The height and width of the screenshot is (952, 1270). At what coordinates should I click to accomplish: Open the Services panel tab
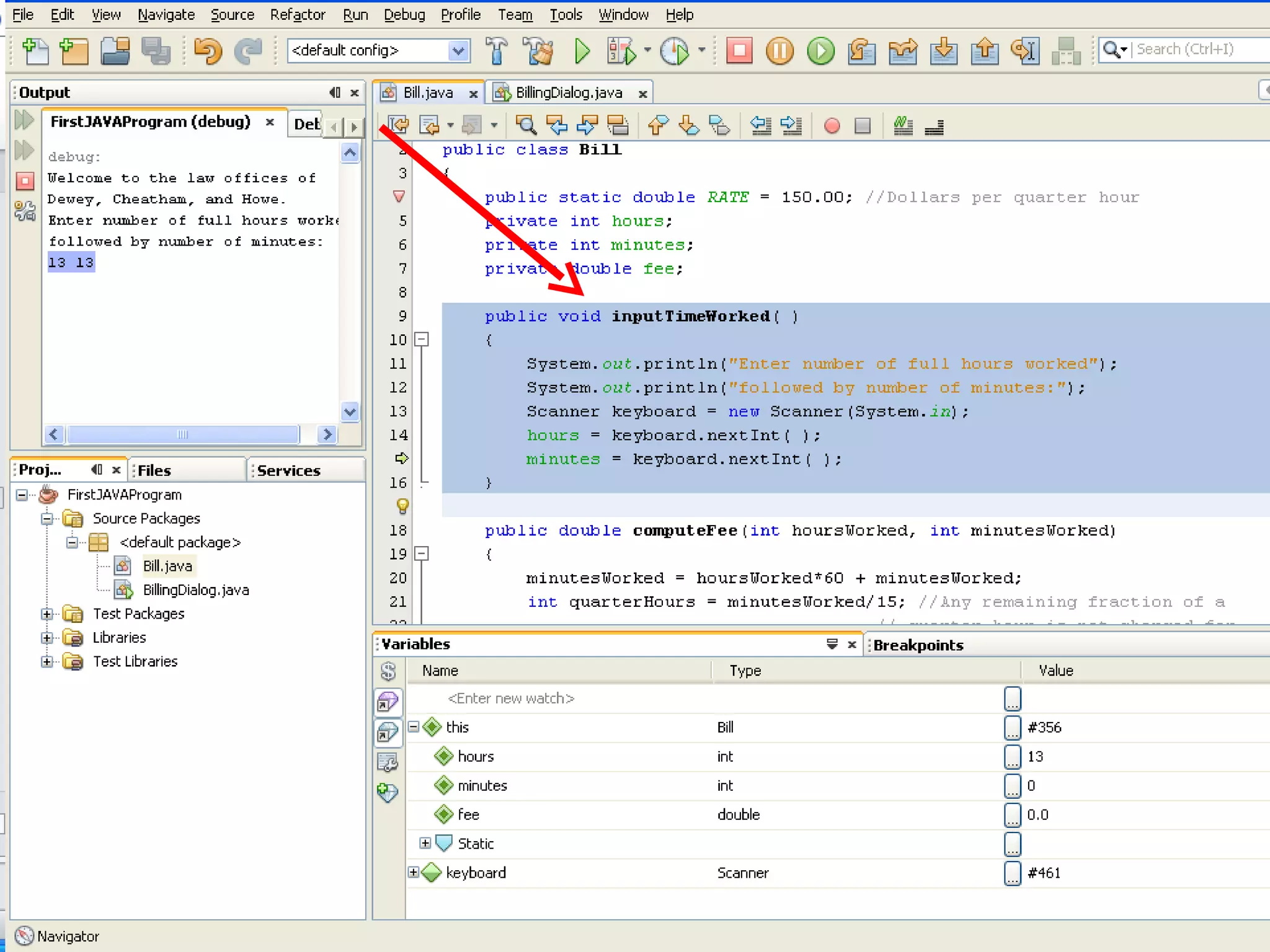tap(289, 470)
